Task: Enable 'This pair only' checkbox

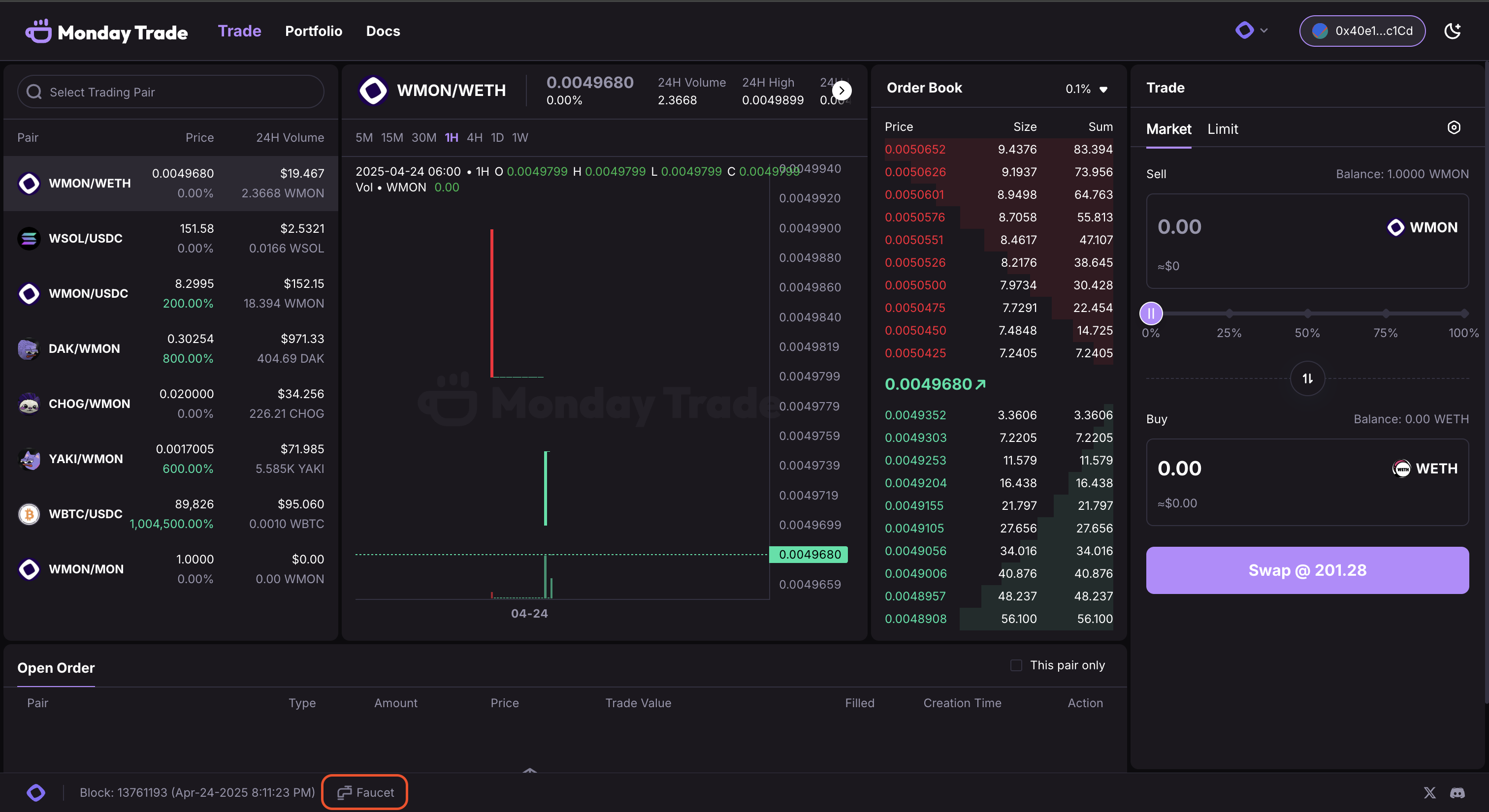Action: click(x=1016, y=665)
